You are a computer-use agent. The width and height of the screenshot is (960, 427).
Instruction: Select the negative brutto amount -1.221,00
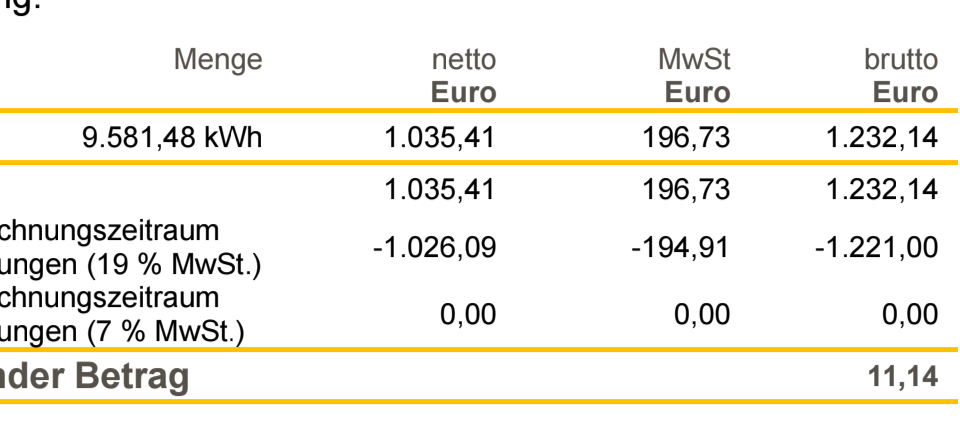tap(876, 248)
